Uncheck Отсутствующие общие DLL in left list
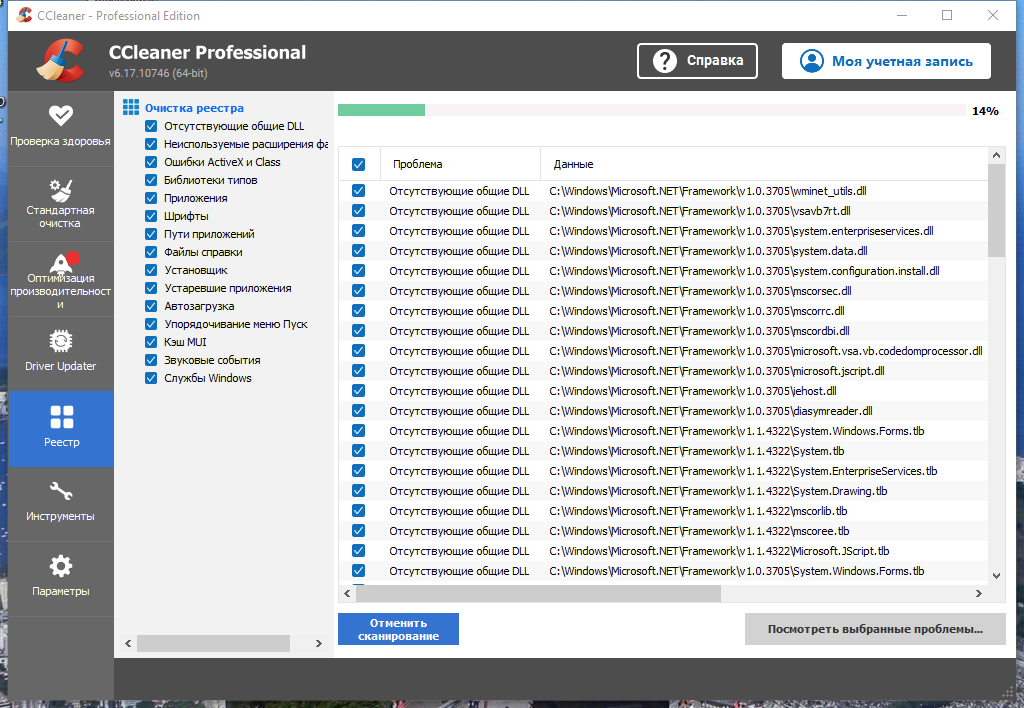This screenshot has width=1024, height=708. coord(151,126)
